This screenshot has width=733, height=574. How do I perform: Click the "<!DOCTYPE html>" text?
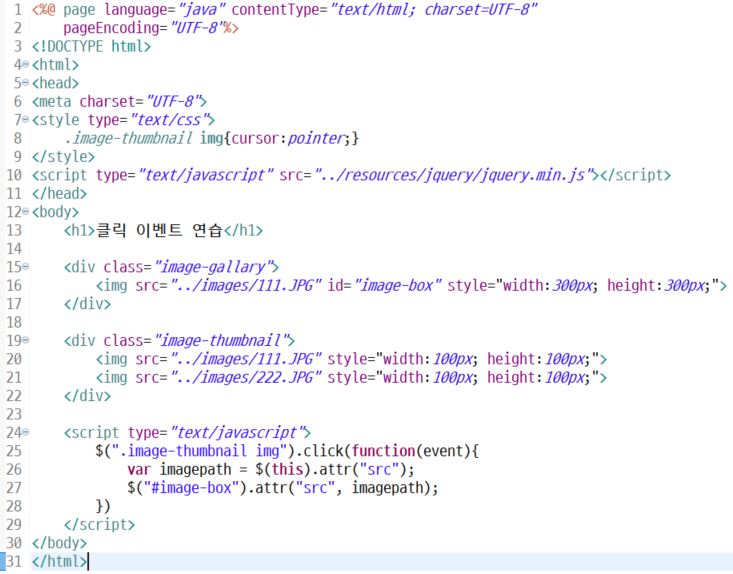pos(91,46)
